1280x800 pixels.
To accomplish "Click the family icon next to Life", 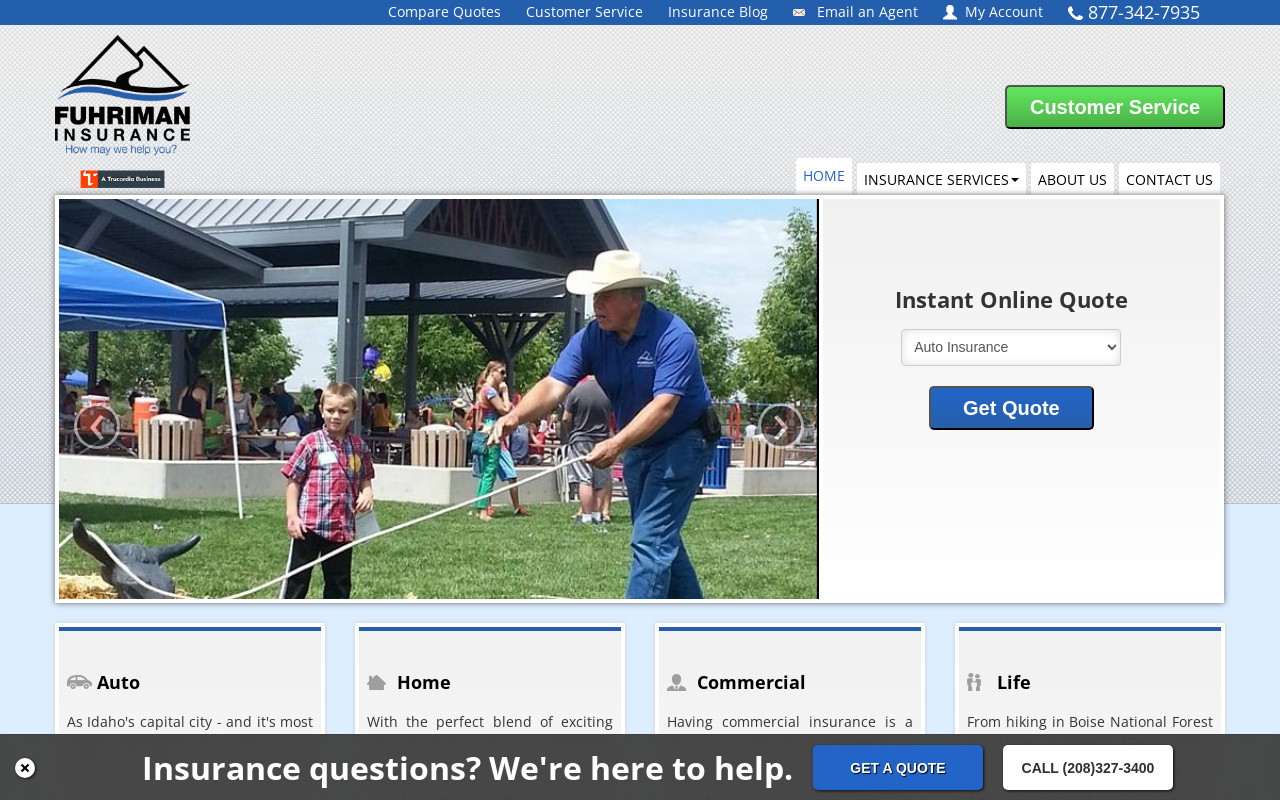I will pyautogui.click(x=974, y=682).
